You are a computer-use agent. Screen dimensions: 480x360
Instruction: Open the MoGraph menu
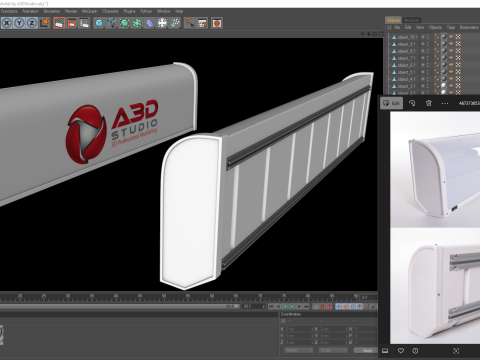point(90,11)
